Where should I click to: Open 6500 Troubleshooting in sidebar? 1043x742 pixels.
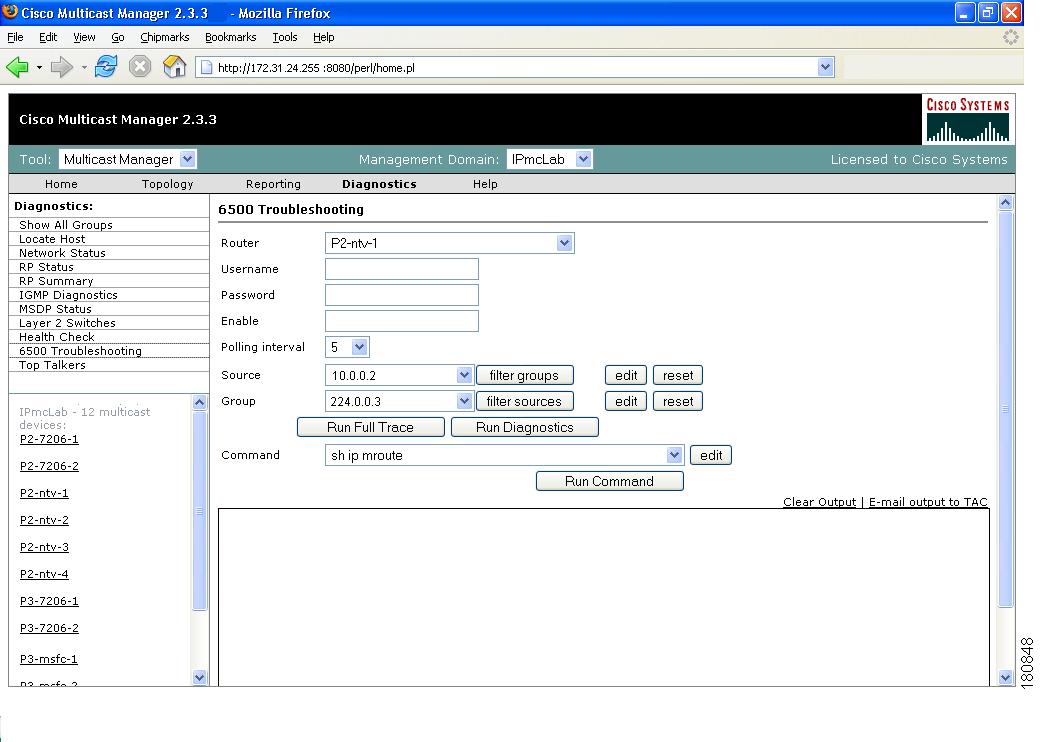(80, 351)
